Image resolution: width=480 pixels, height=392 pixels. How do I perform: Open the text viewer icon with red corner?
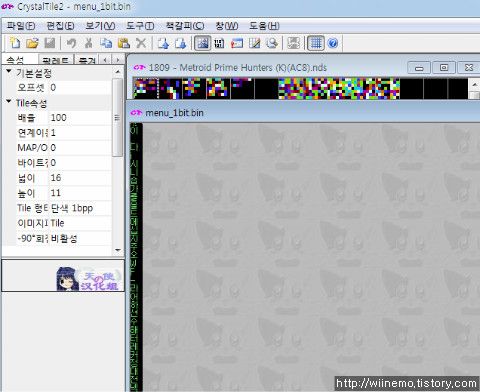coord(237,43)
